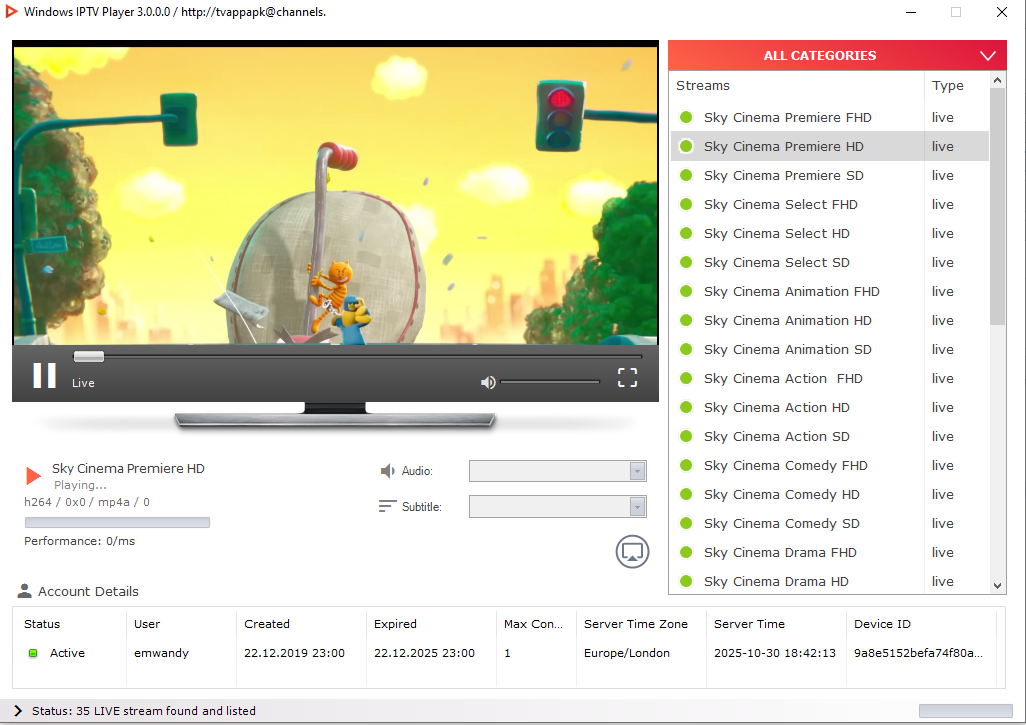Click the green Active status indicator

click(x=33, y=653)
